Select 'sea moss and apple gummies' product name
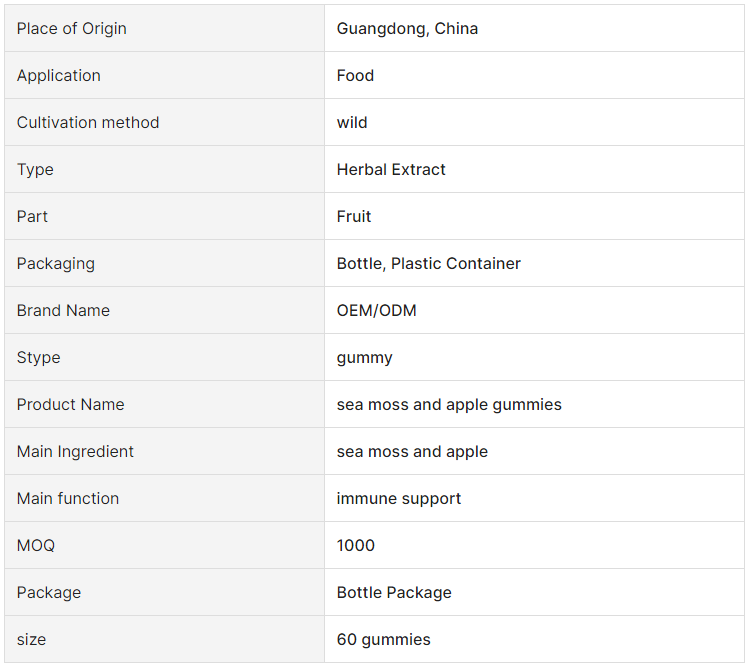Screen dimensions: 750x669 pyautogui.click(x=449, y=405)
